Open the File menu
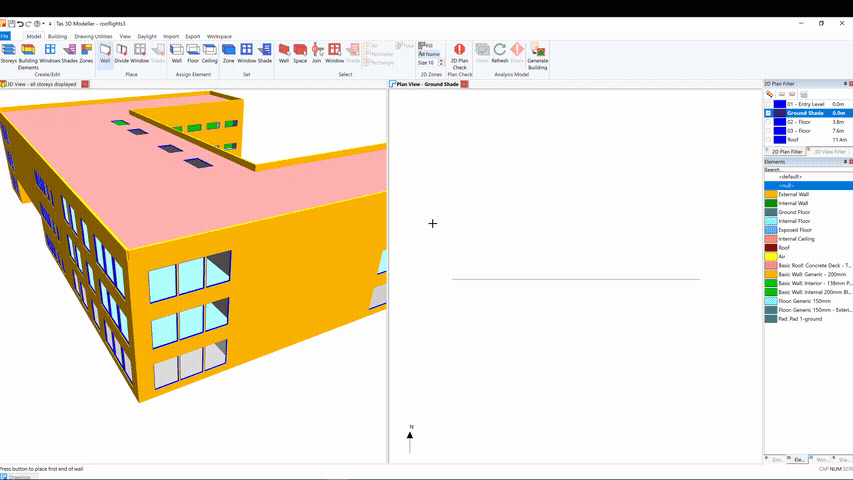Image resolution: width=853 pixels, height=480 pixels. [x=5, y=36]
